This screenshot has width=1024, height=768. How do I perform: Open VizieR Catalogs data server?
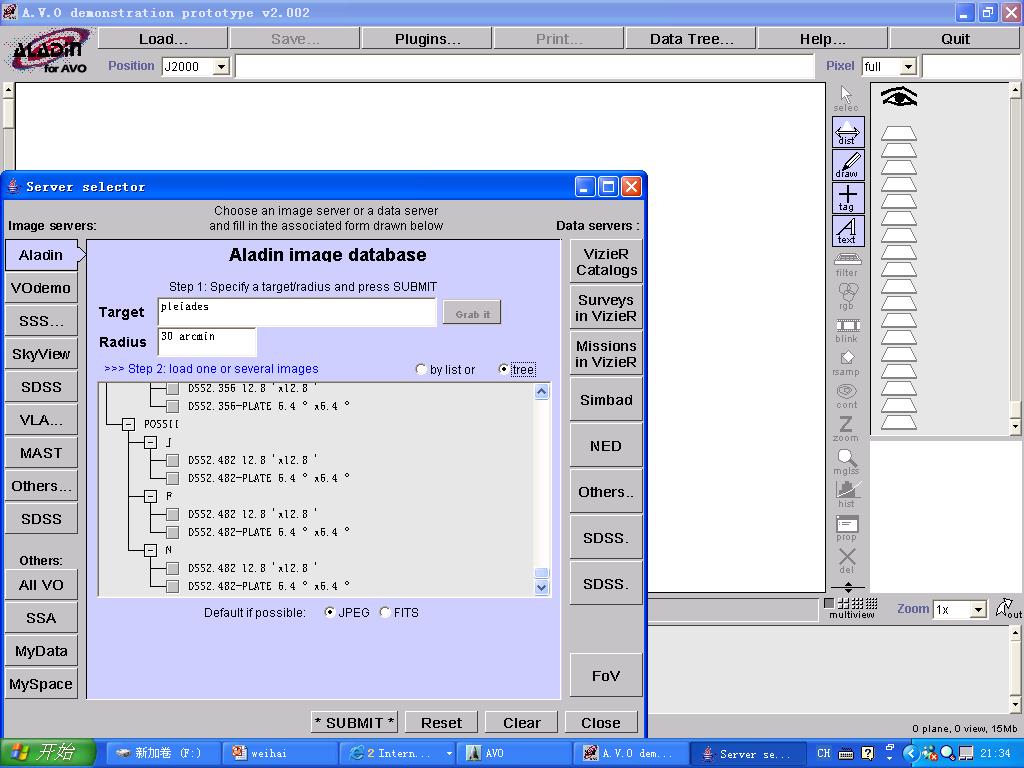[606, 262]
